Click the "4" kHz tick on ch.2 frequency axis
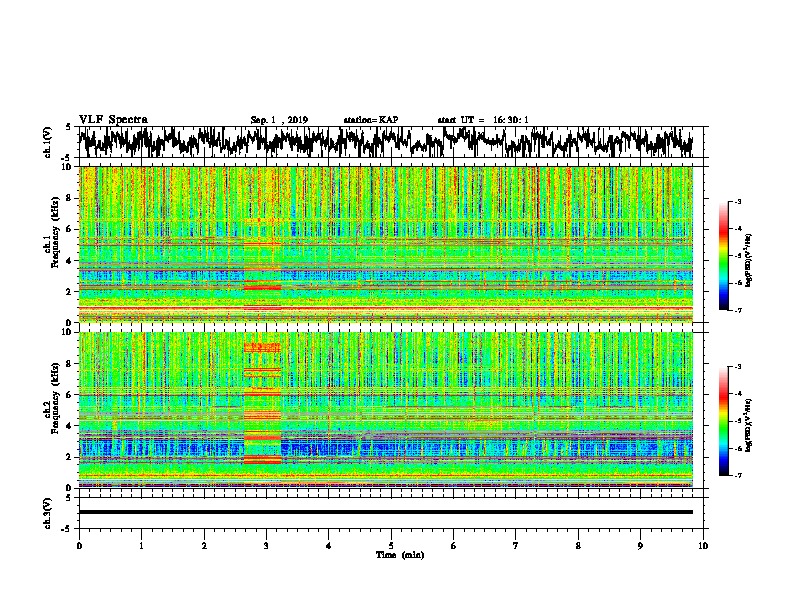 click(x=70, y=426)
